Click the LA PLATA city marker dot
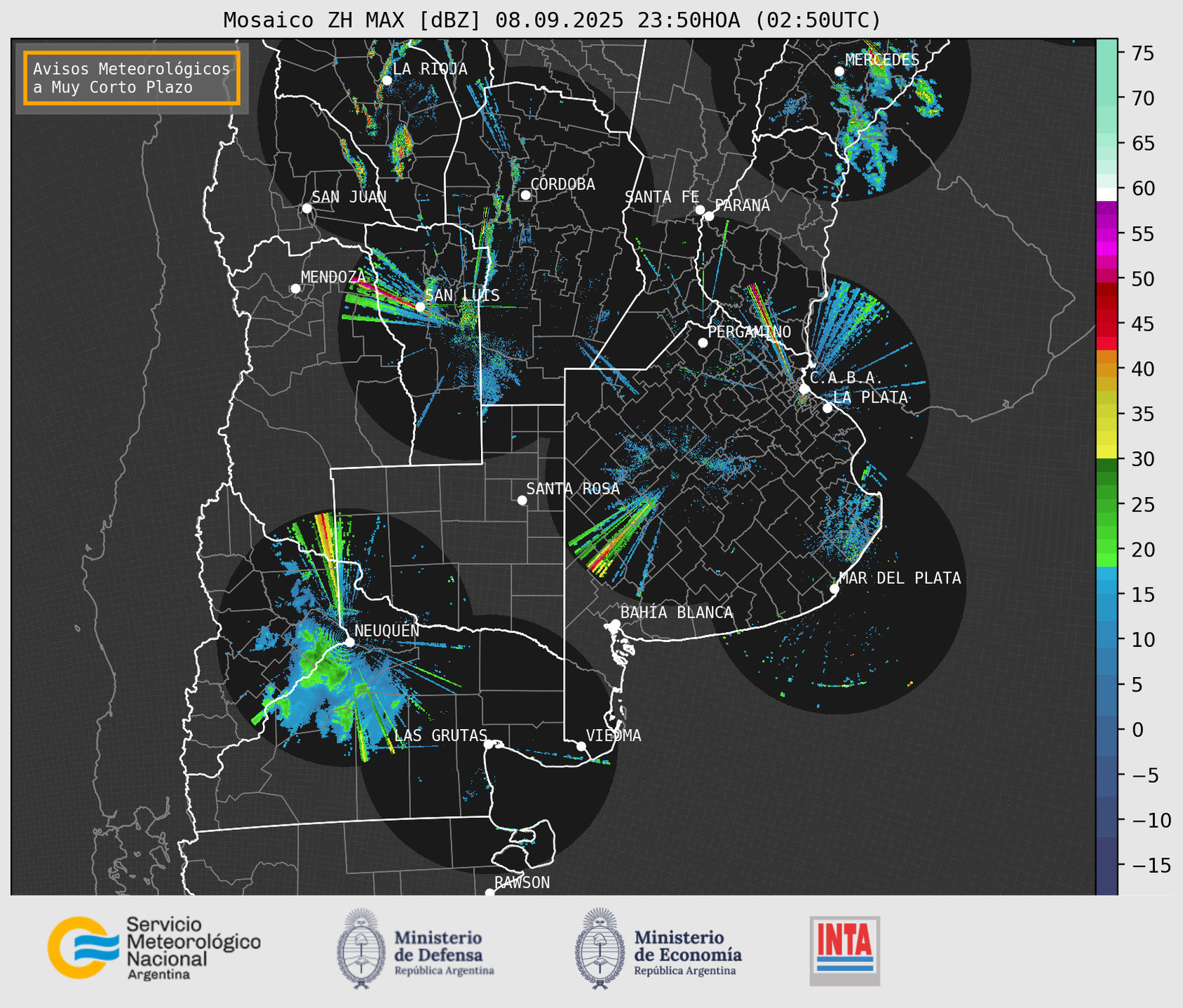 (827, 408)
